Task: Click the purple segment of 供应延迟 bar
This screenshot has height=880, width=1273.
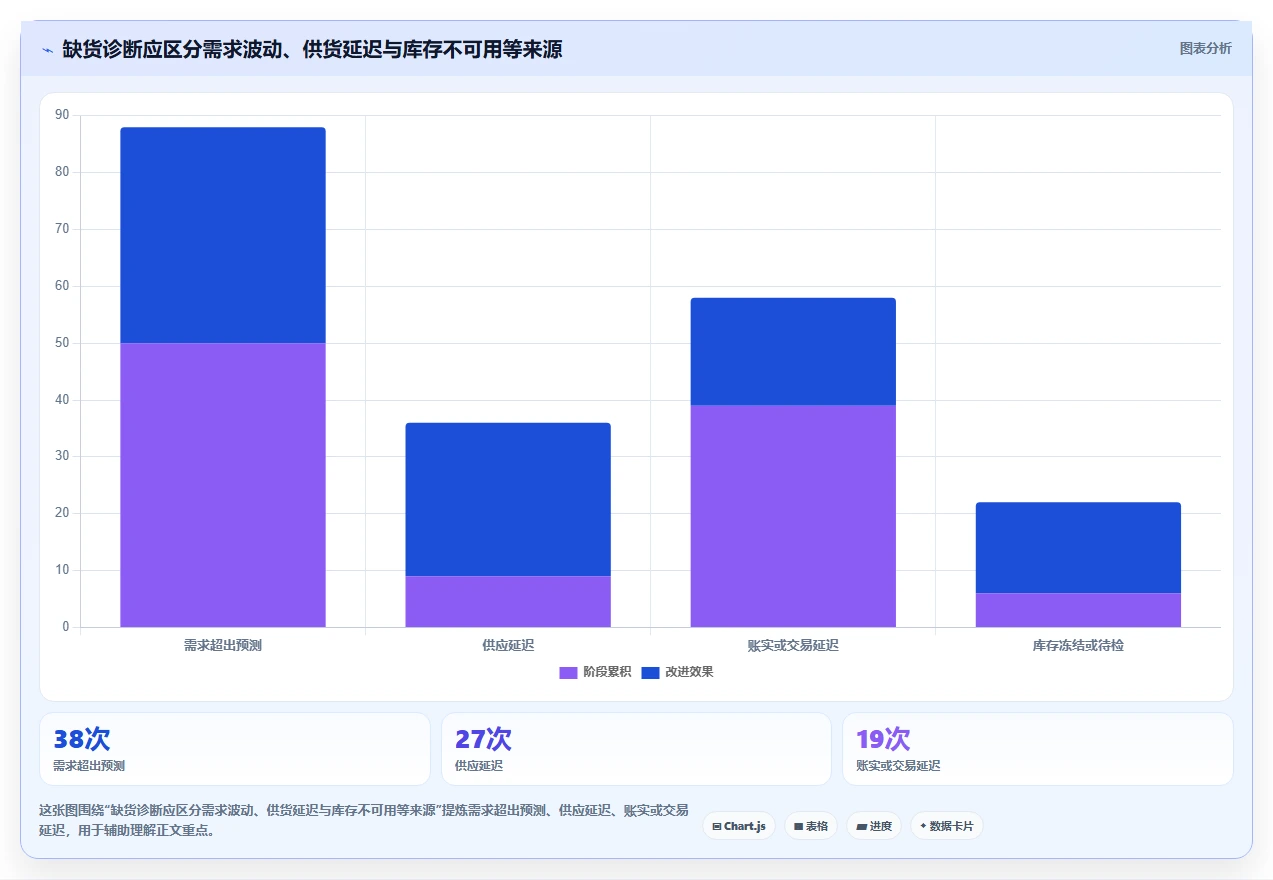Action: pyautogui.click(x=508, y=601)
